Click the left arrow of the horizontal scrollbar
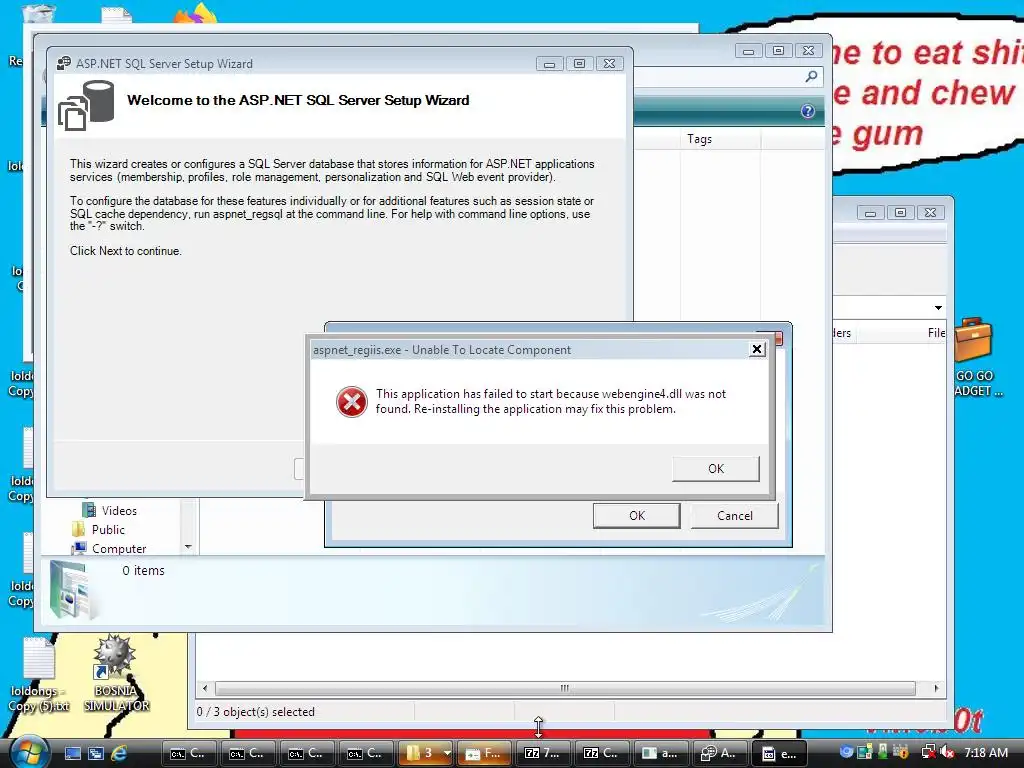Screen dimensions: 1024x768 pos(205,688)
